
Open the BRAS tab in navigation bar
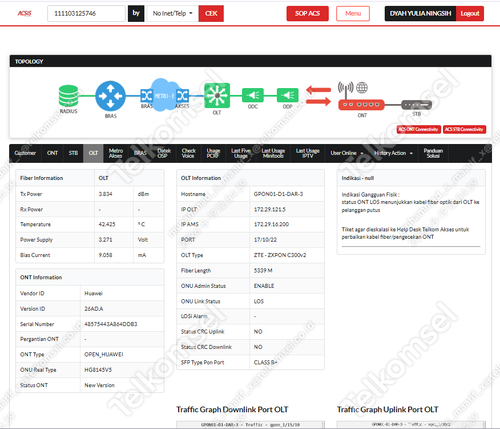140,153
